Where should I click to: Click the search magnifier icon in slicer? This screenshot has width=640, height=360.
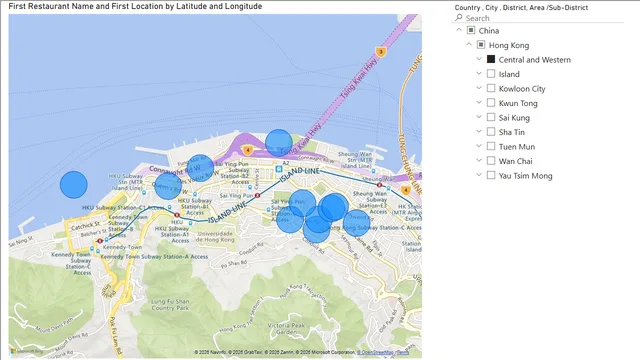pyautogui.click(x=459, y=18)
